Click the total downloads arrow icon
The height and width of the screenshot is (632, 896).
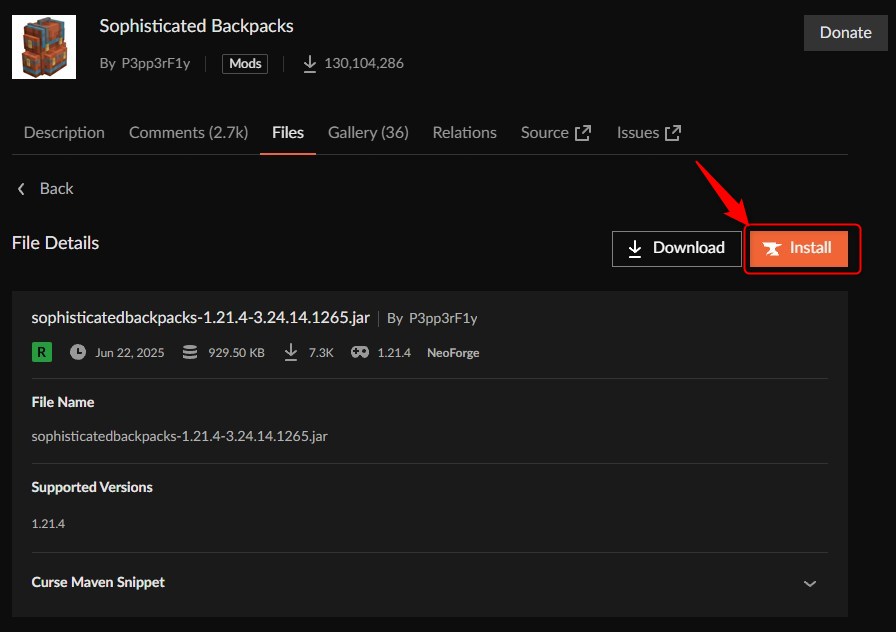click(x=309, y=63)
